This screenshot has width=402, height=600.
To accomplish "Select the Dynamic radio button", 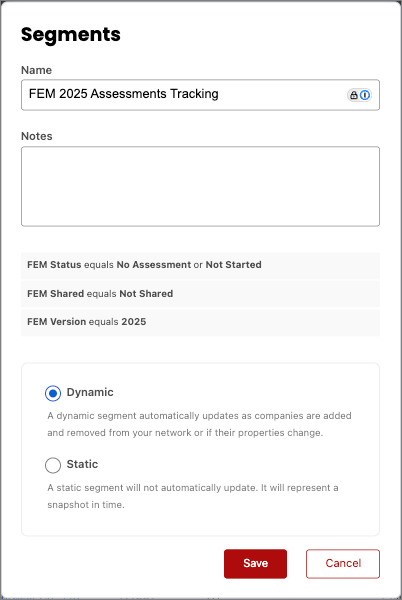I will pos(53,393).
